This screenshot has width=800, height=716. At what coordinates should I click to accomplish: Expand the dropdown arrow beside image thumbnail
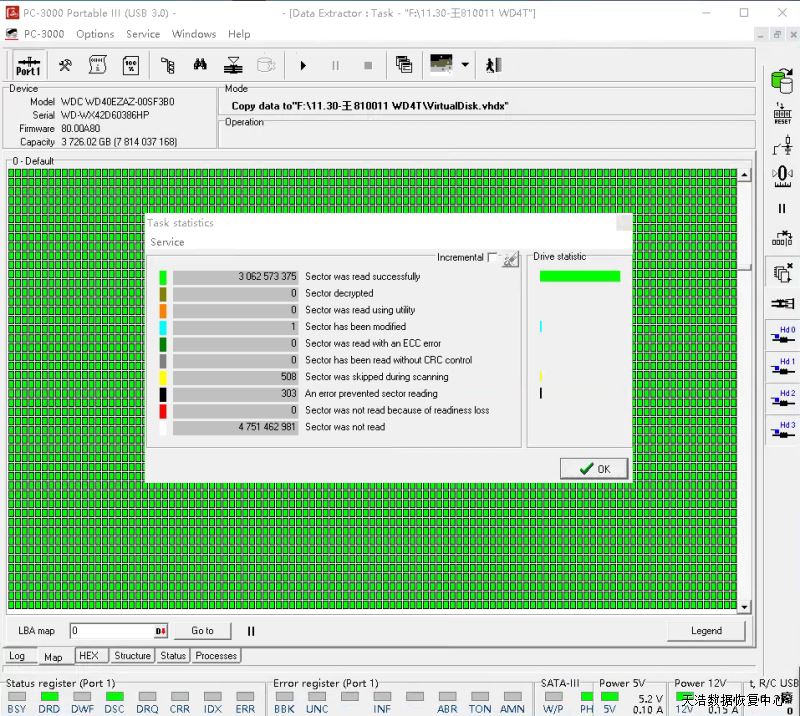(x=465, y=66)
